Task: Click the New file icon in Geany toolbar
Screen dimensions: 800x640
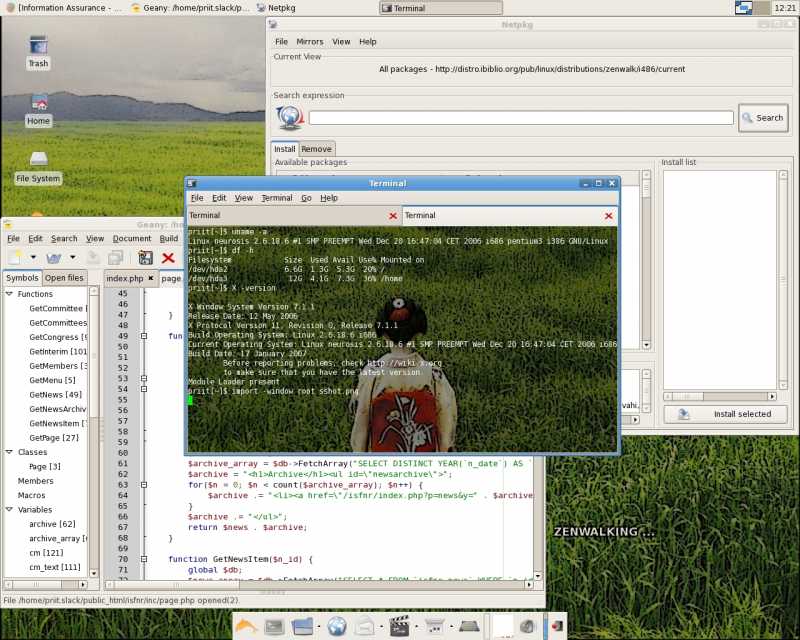Action: 15,258
